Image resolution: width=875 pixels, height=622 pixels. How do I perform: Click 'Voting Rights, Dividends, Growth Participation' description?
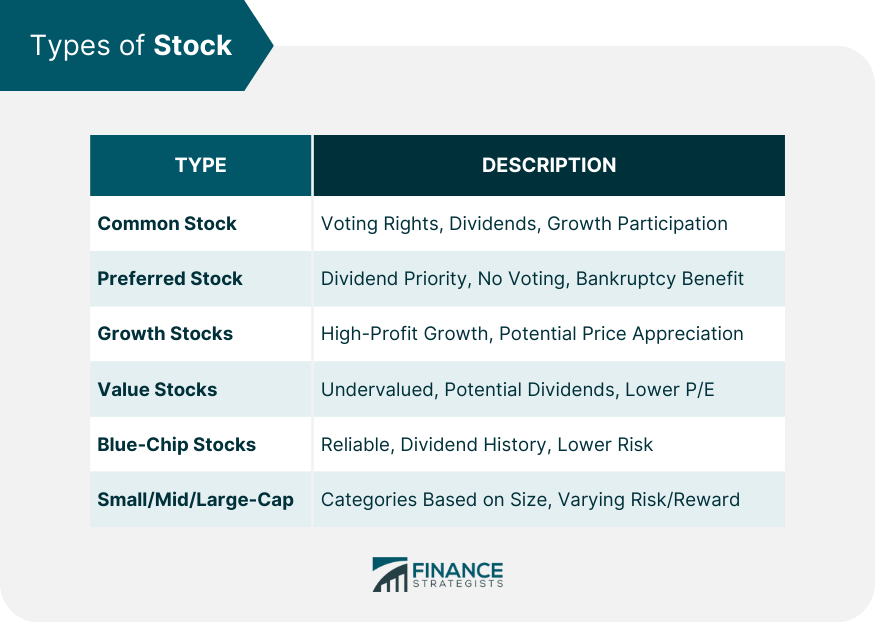(x=524, y=223)
